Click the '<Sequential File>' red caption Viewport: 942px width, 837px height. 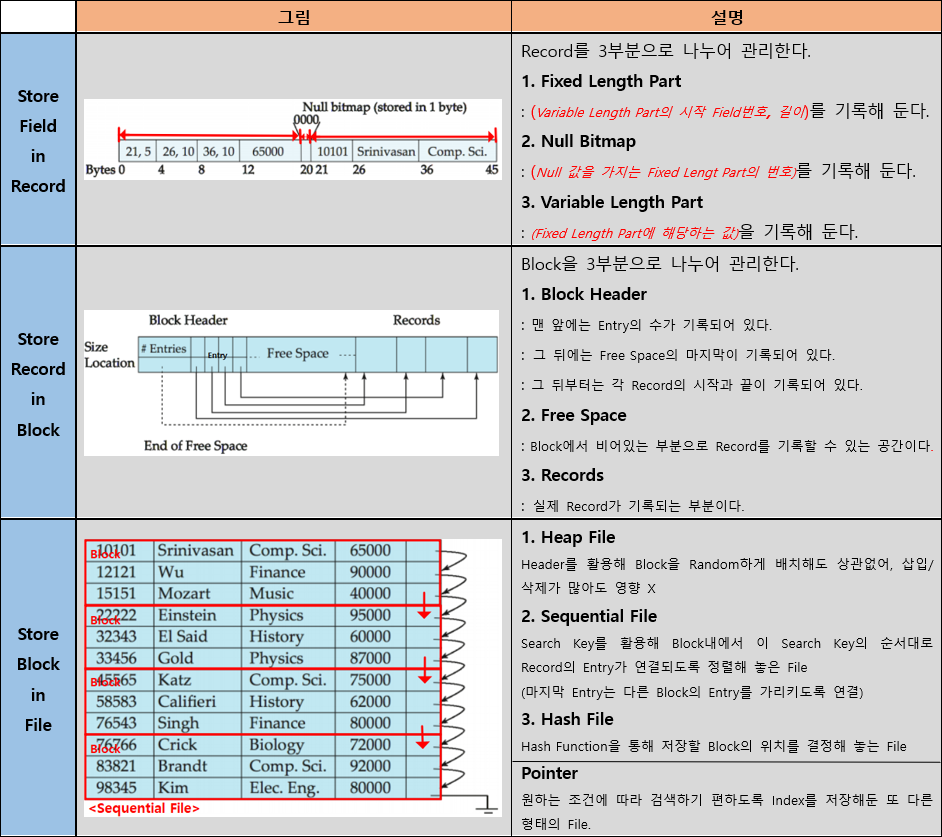144,808
